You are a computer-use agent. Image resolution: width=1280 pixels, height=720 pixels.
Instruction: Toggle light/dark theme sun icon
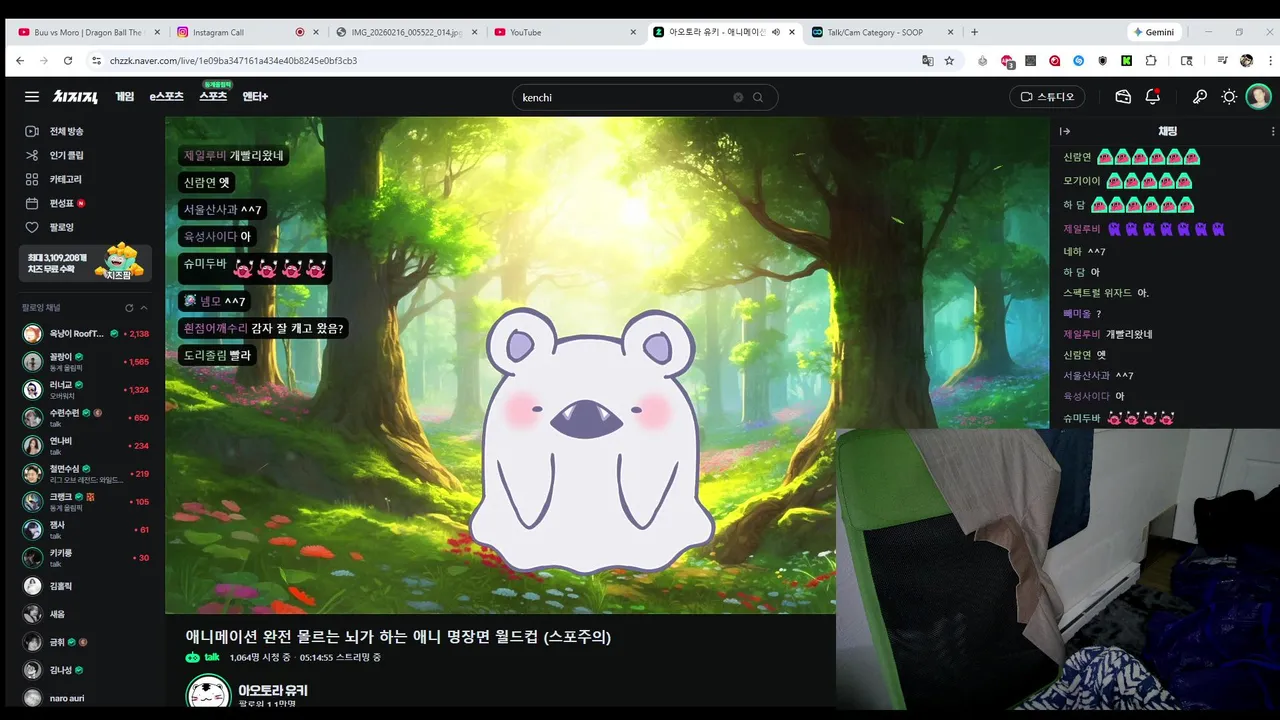tap(1229, 97)
